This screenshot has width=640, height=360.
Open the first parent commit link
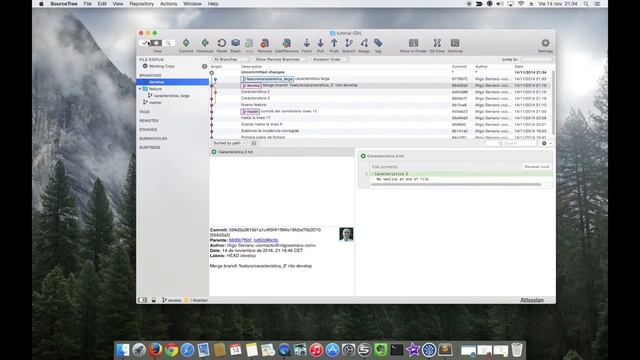[240, 240]
